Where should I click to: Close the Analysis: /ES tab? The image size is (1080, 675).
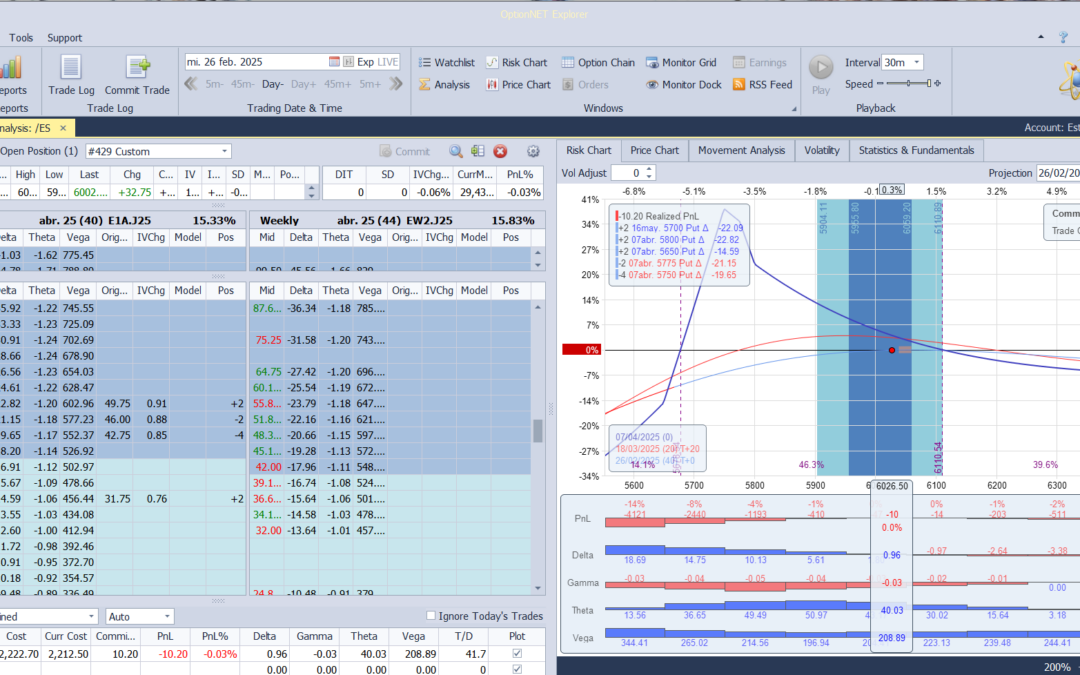pos(63,128)
